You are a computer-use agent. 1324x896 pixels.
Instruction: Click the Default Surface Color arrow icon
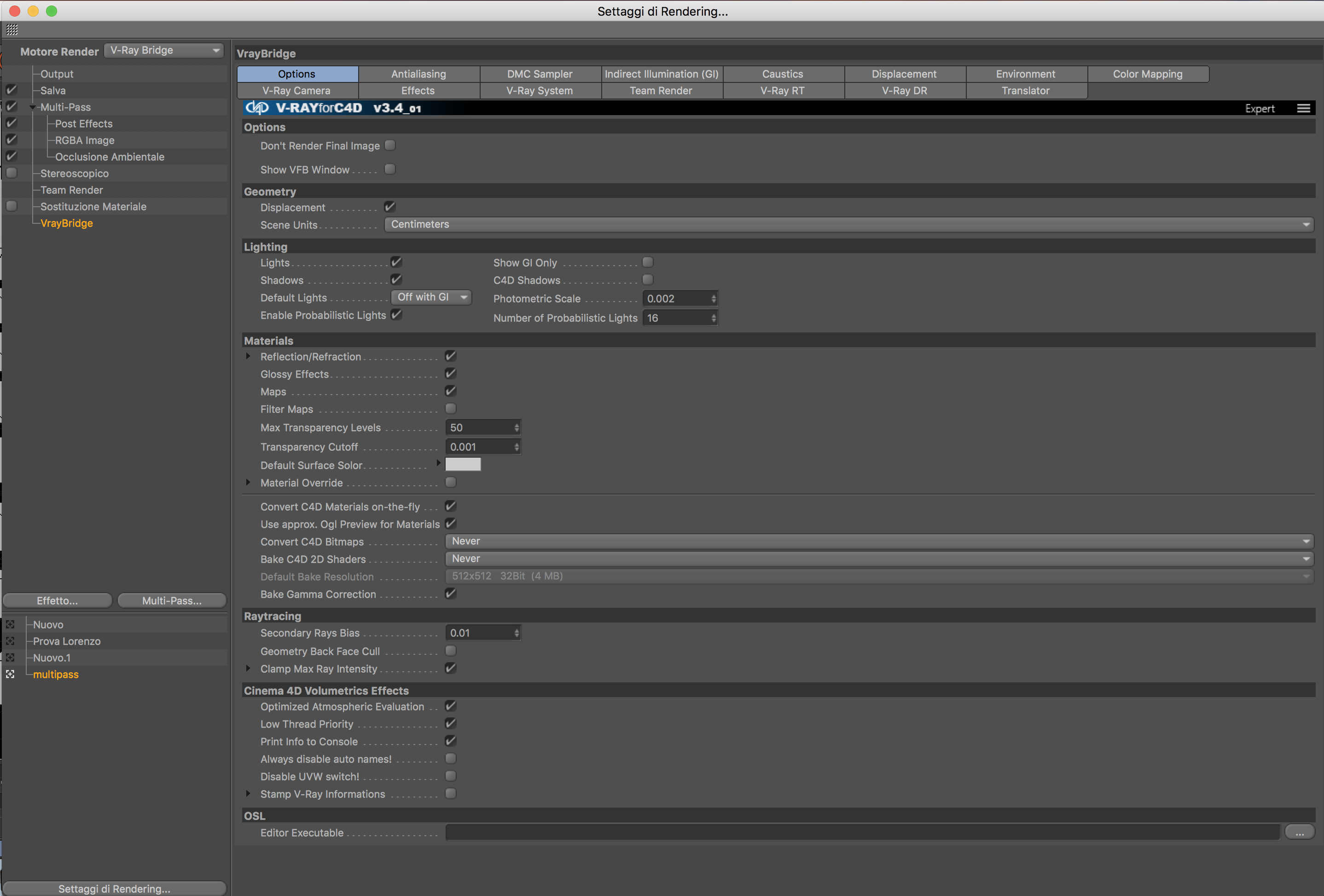438,463
